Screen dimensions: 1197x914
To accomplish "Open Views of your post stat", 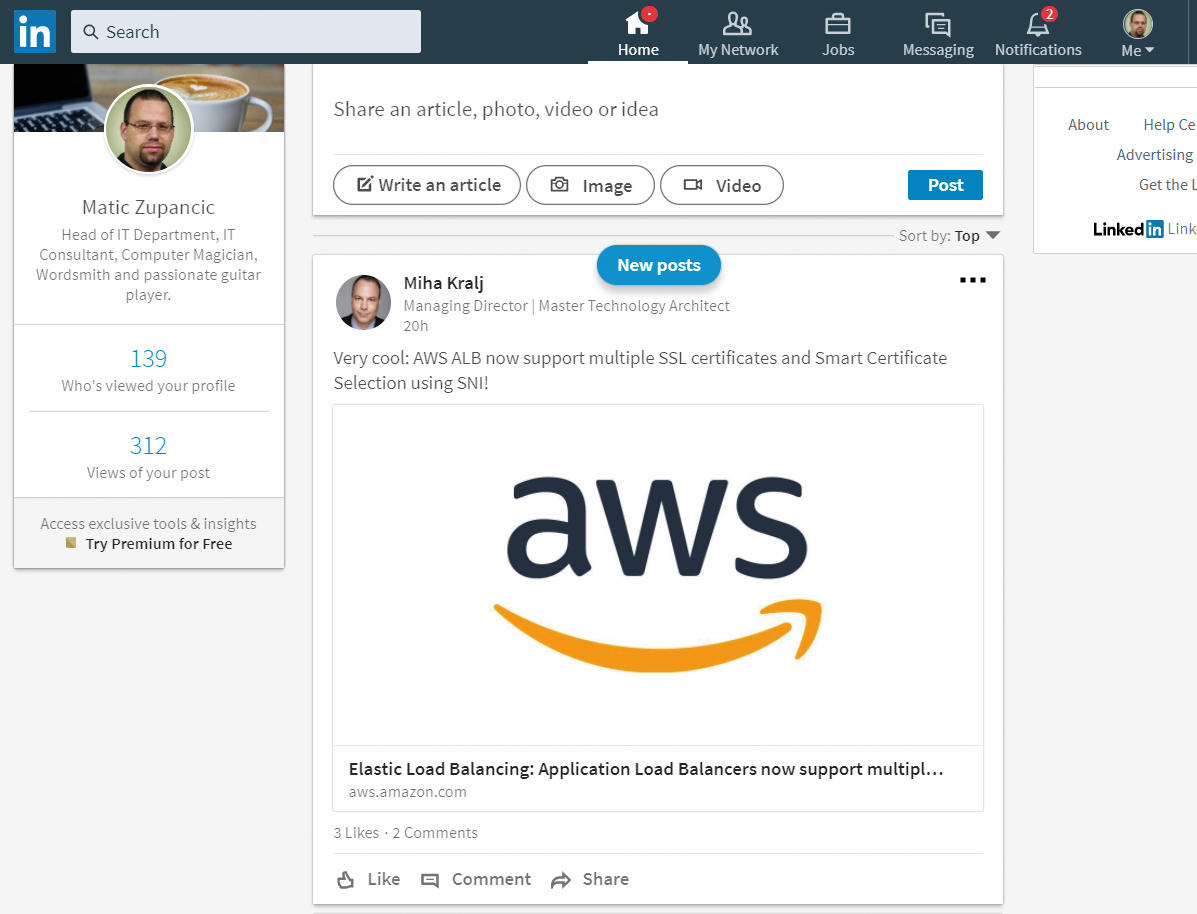I will (x=149, y=457).
